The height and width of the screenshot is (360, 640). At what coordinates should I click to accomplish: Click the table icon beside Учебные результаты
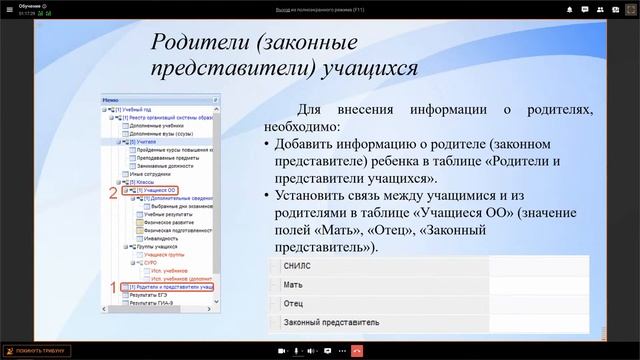[140, 214]
